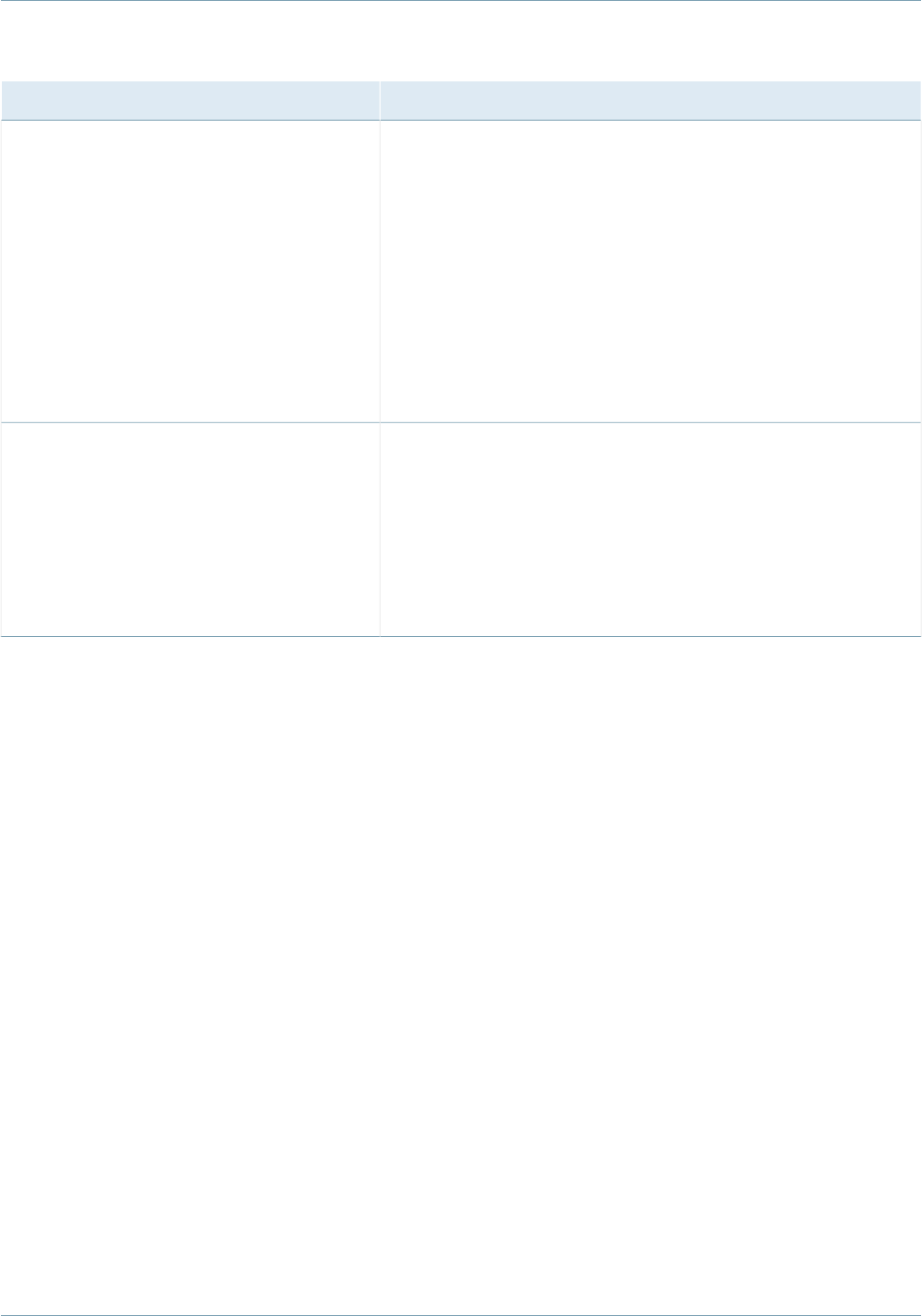Click the table's bottom border line
The height and width of the screenshot is (1316, 922).
(461, 637)
